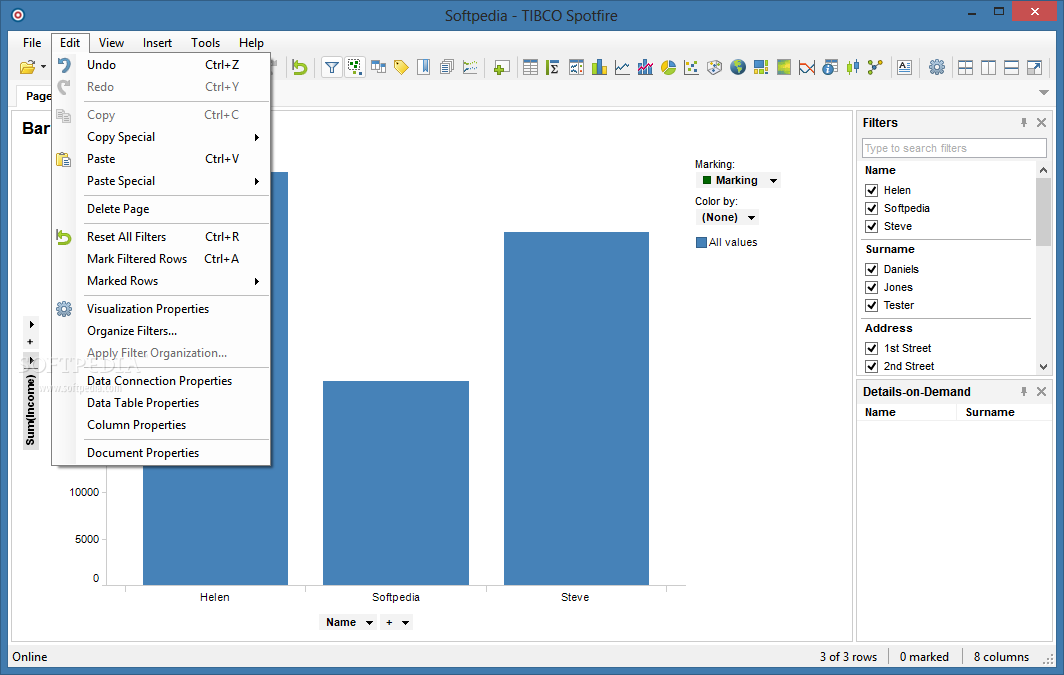The image size is (1064, 675).
Task: Toggle the 2nd Street address checkbox
Action: (x=872, y=366)
